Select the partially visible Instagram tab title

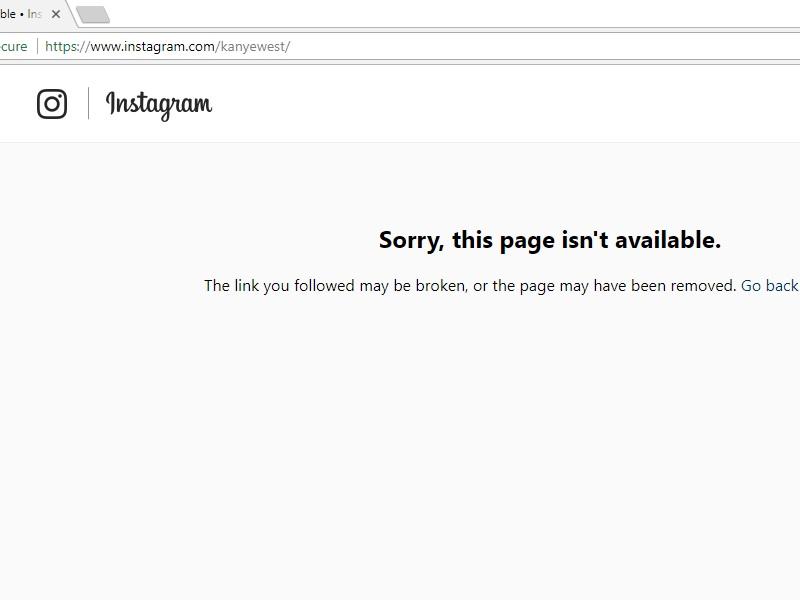20,14
